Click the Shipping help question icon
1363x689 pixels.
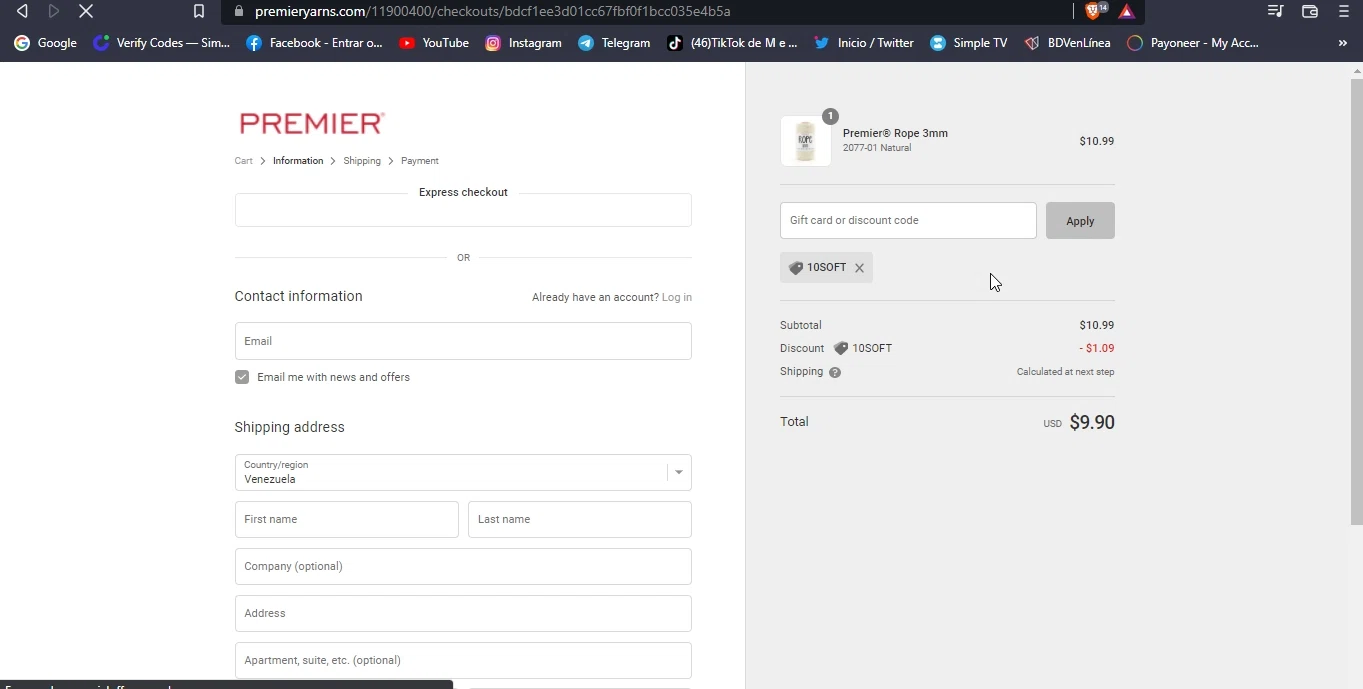click(835, 372)
